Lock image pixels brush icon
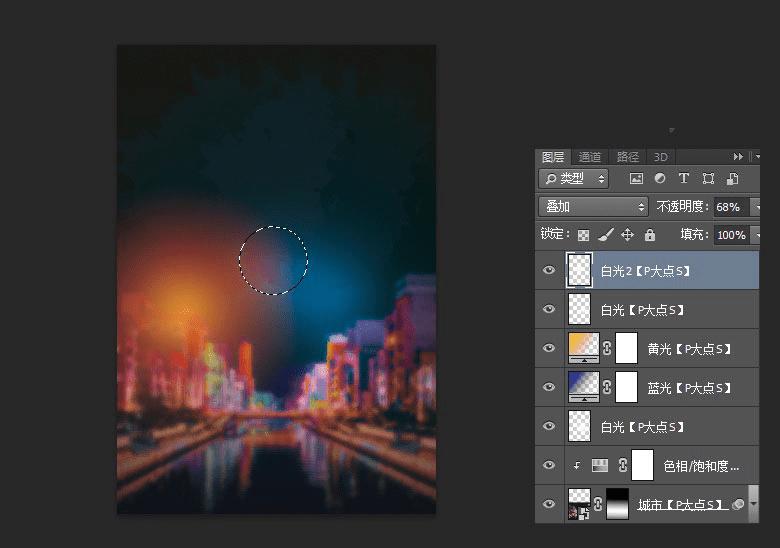The image size is (780, 548). click(605, 234)
